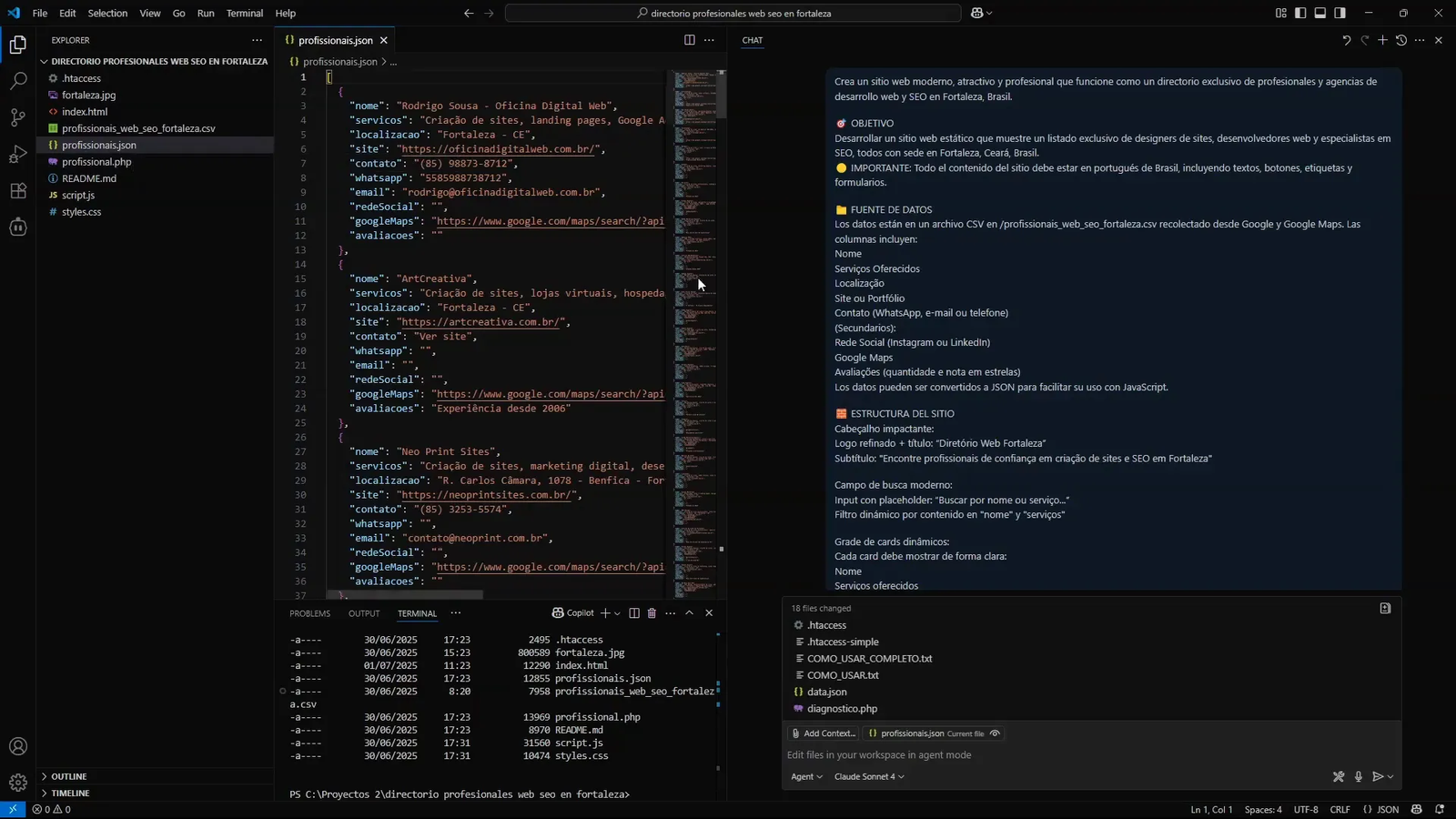Switch to the OUTPUT tab in the panel
Screen dimensions: 1456x819
pyautogui.click(x=363, y=613)
